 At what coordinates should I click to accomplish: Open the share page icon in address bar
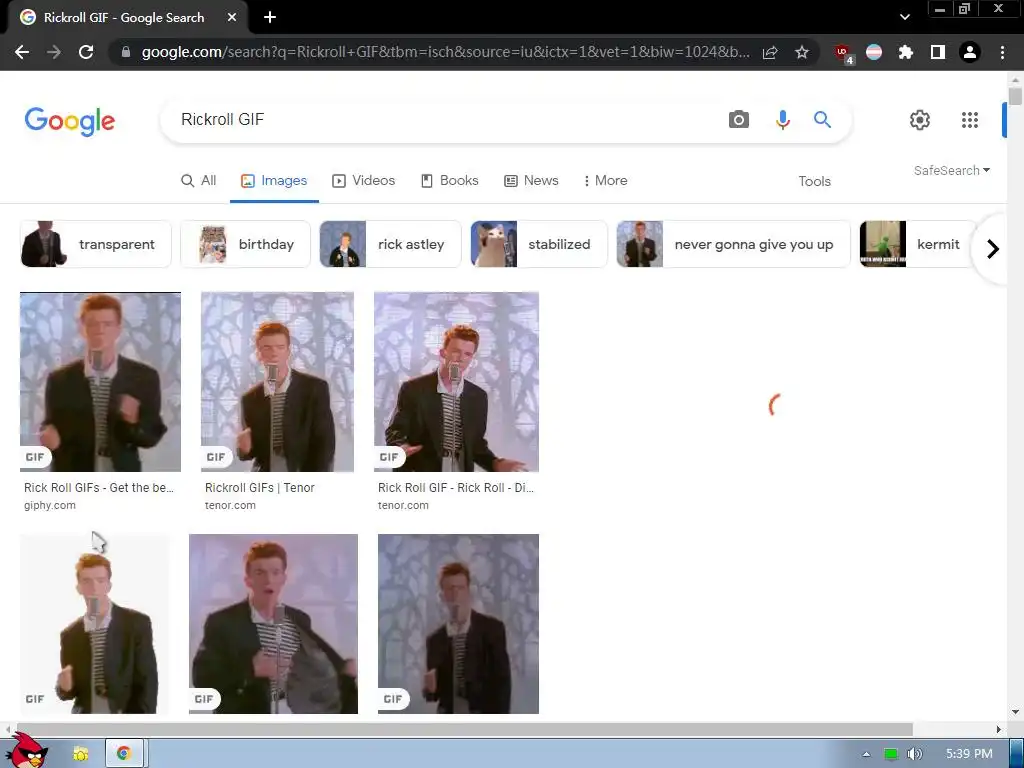pos(770,52)
